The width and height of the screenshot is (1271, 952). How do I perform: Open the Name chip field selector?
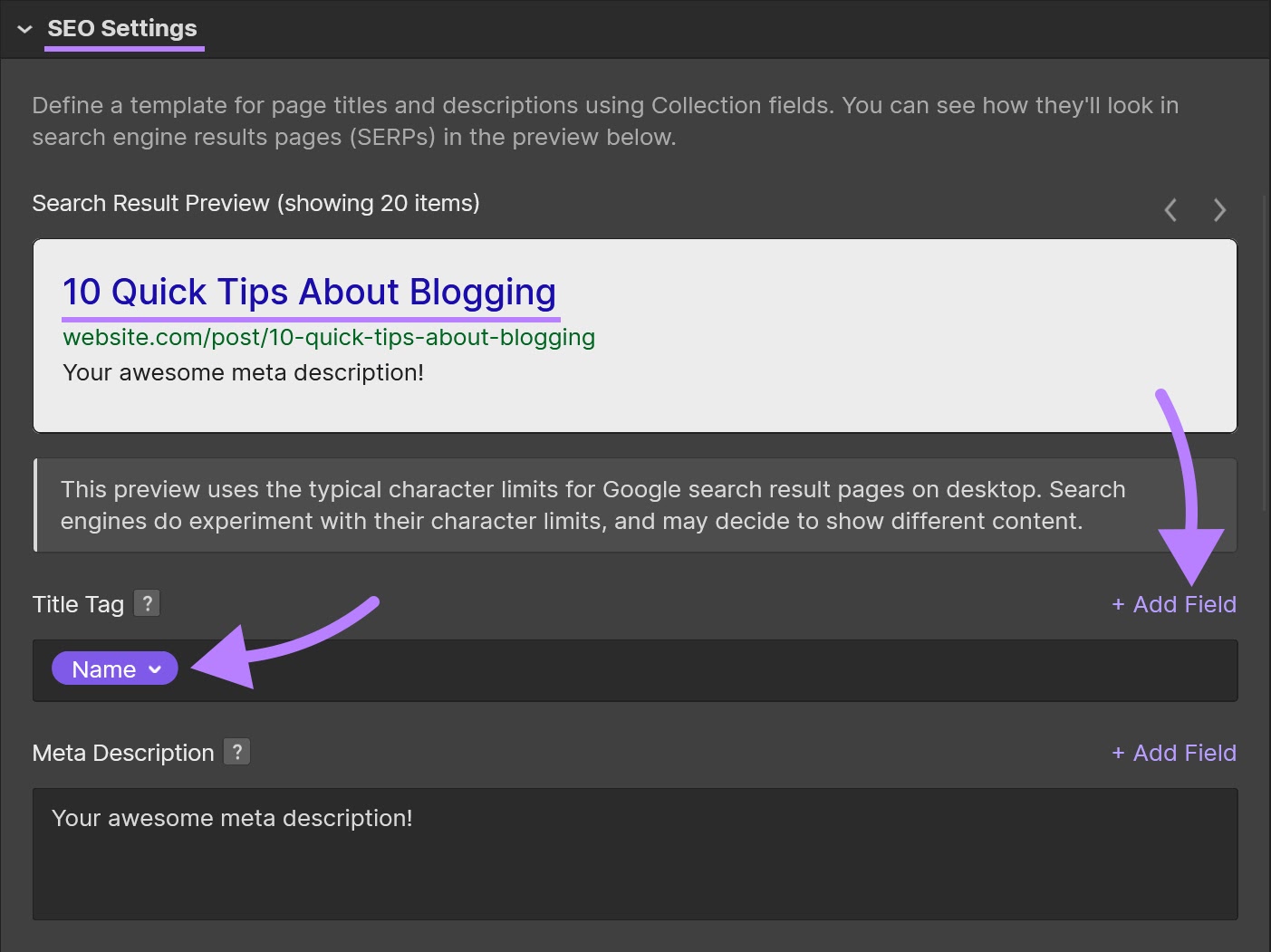(114, 669)
